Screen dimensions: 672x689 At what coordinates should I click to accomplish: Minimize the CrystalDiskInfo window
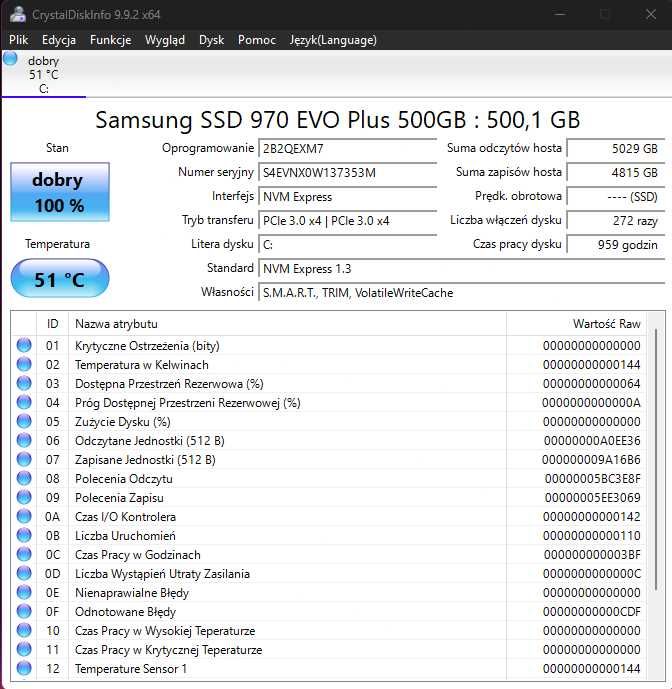pos(559,14)
